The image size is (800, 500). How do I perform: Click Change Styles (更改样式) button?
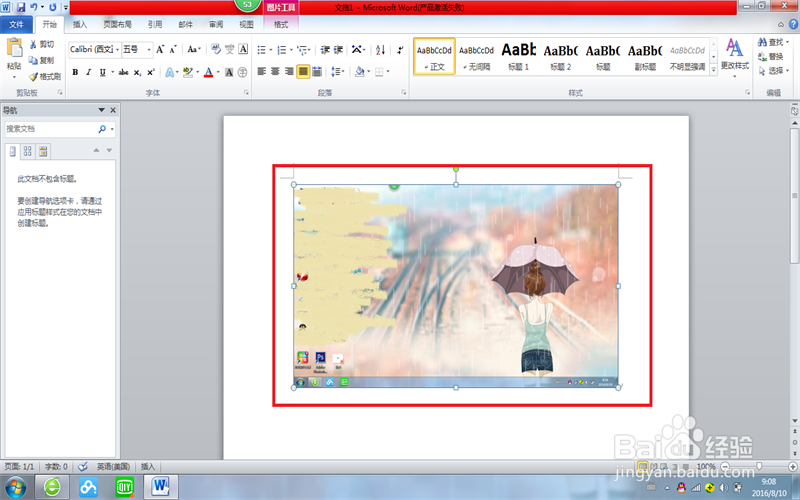click(735, 57)
